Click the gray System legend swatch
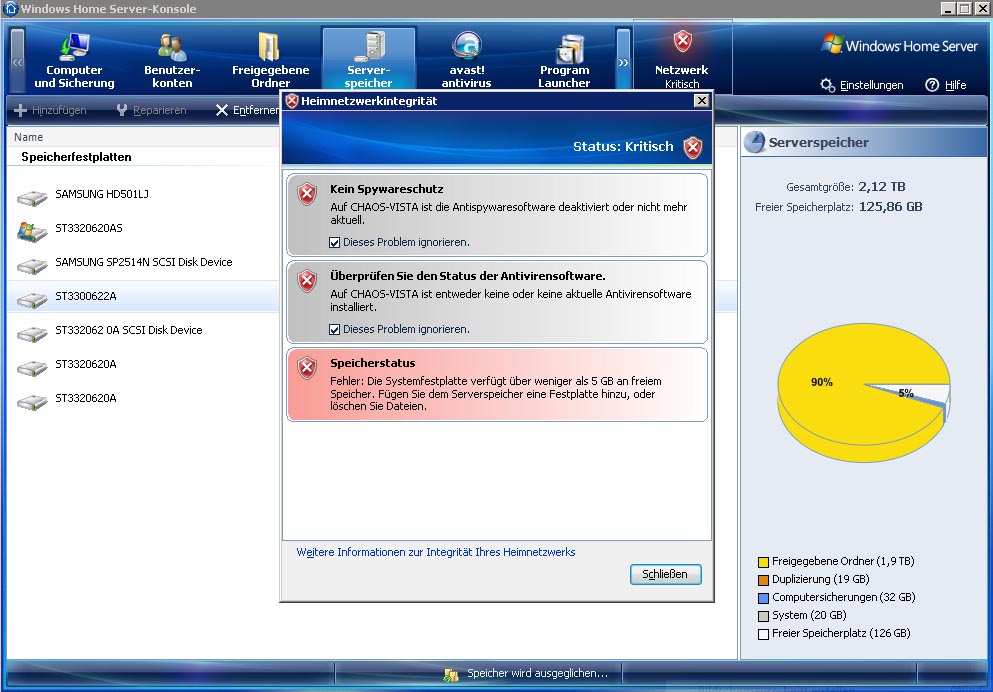993x692 pixels. (763, 616)
